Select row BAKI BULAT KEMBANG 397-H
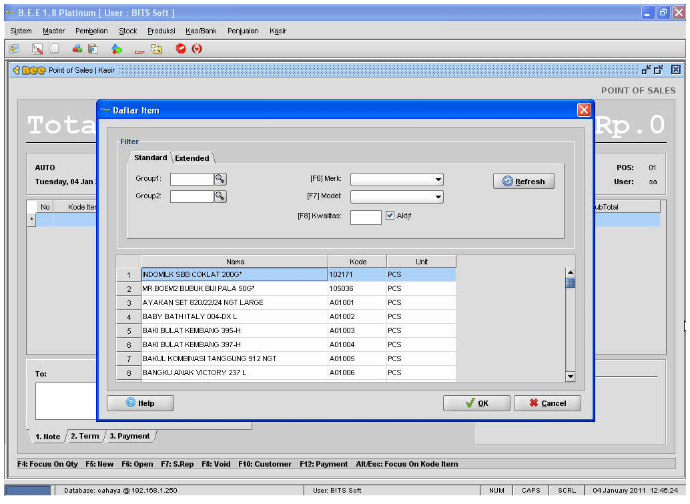 286,345
